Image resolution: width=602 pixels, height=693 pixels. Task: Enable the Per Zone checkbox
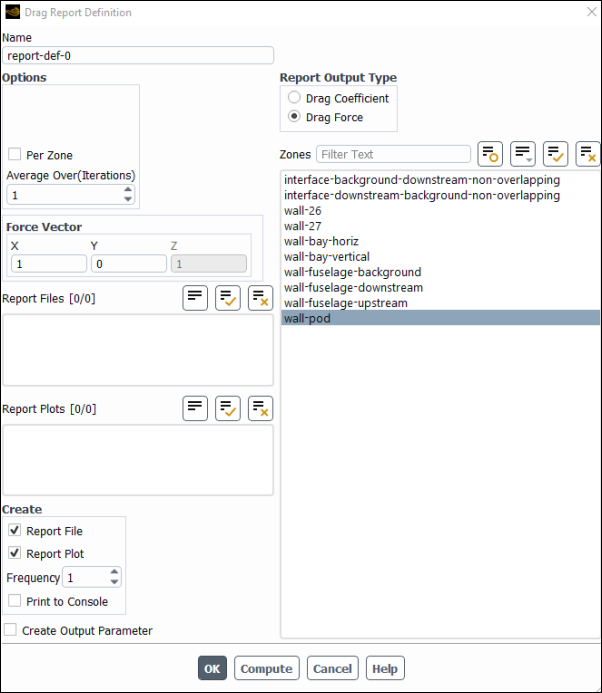tap(15, 154)
